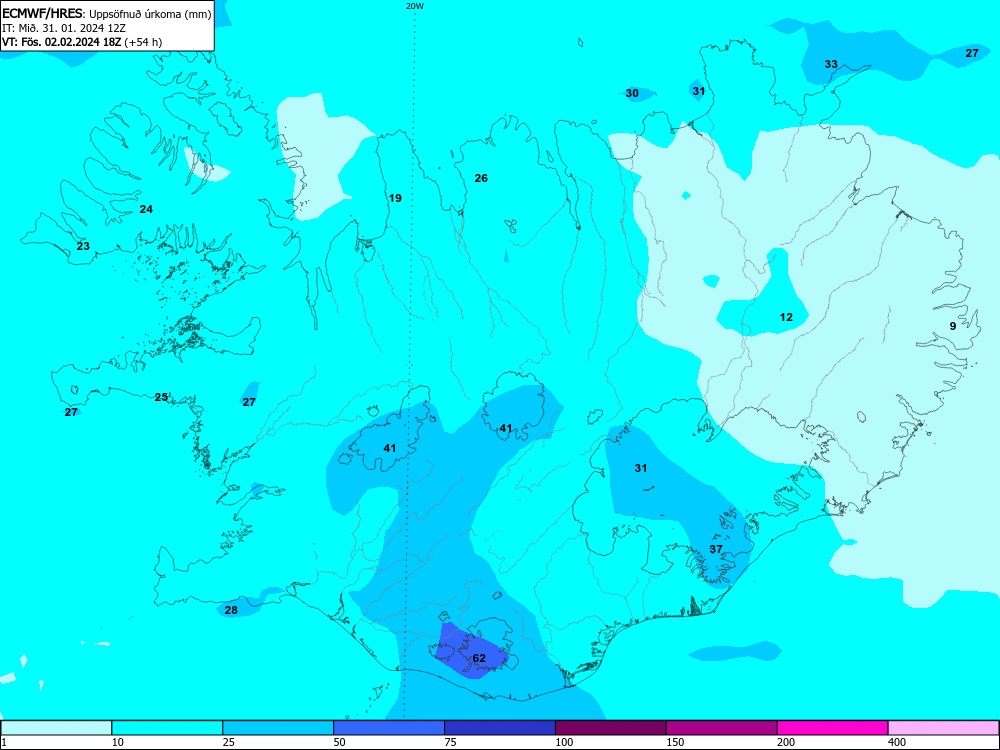1000x750 pixels.
Task: Click the 9 mm value on the east coast
Action: click(x=953, y=326)
